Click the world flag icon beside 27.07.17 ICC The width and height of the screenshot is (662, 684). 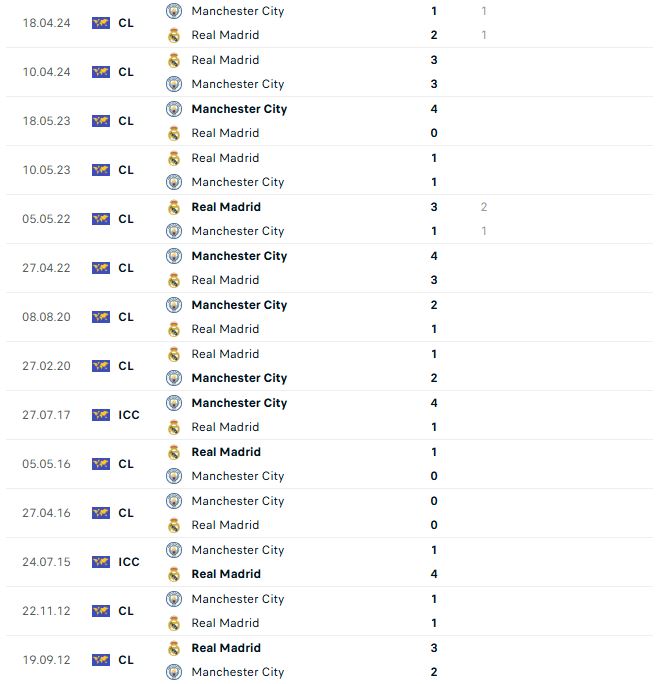101,415
